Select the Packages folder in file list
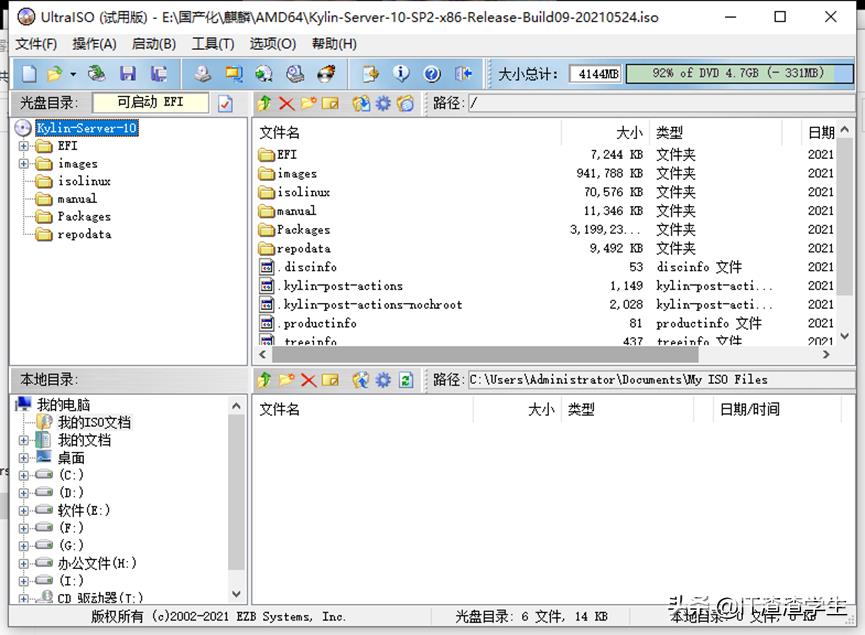 click(x=303, y=230)
